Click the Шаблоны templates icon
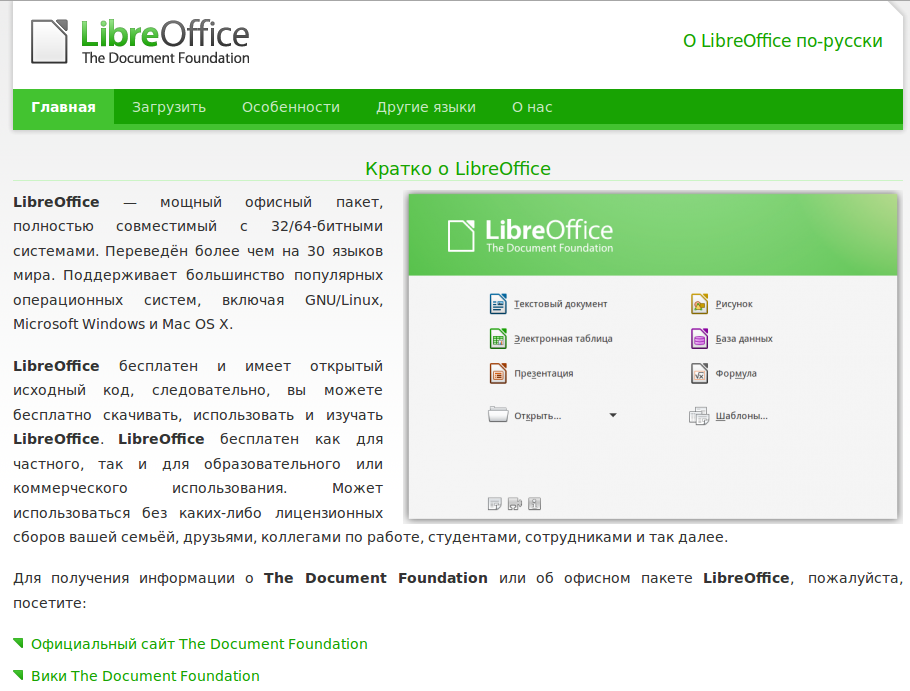 (699, 416)
